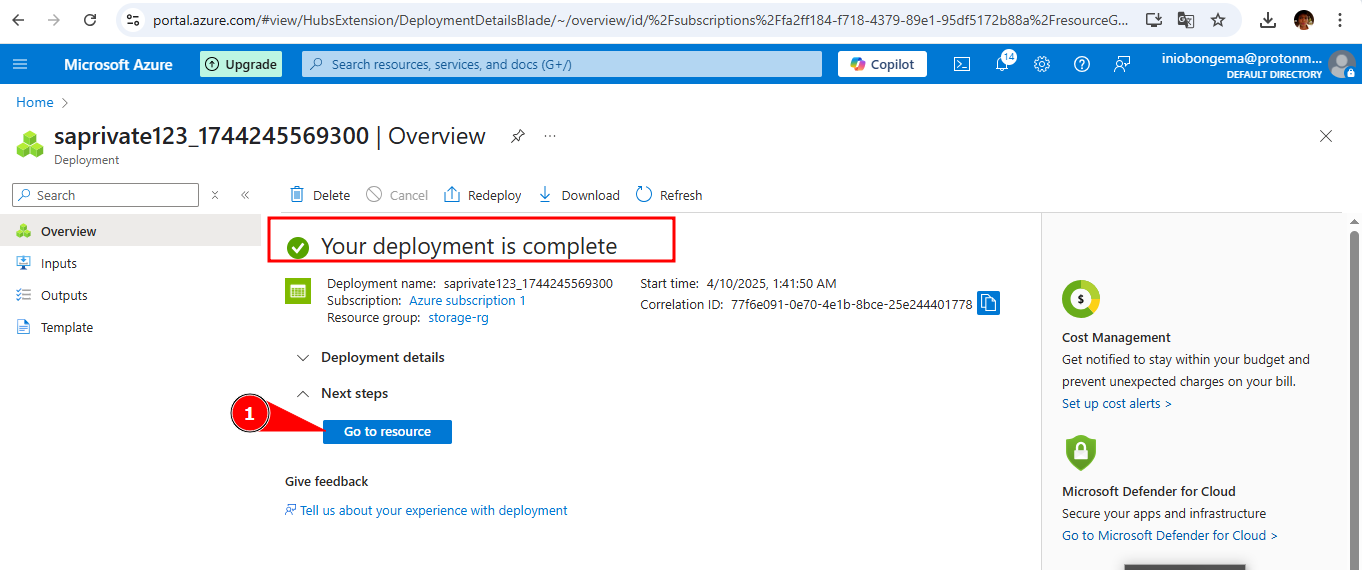Bookmark this page with the star
The height and width of the screenshot is (570, 1362).
click(x=1218, y=20)
